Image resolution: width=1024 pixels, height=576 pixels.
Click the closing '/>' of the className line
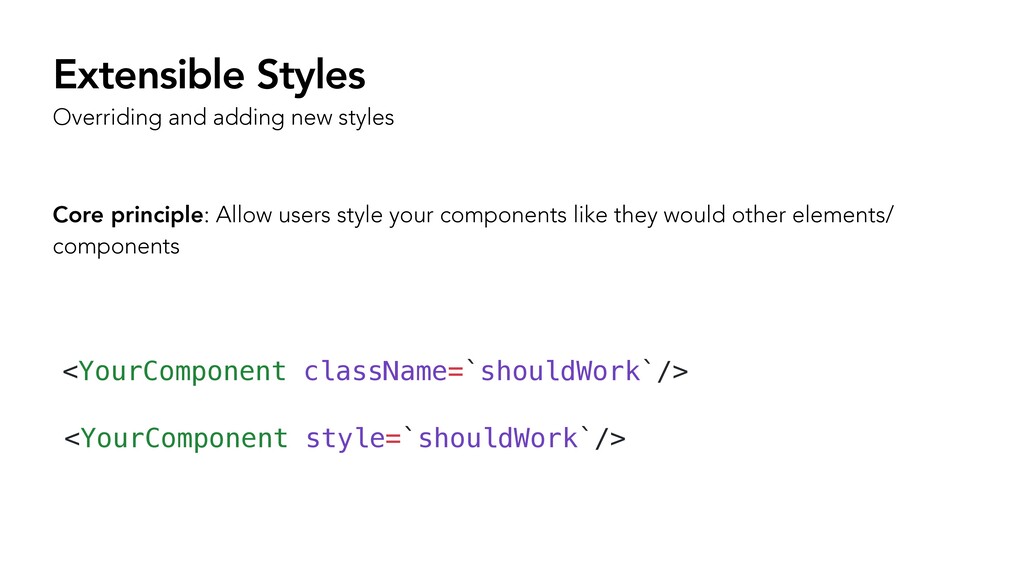click(x=673, y=372)
